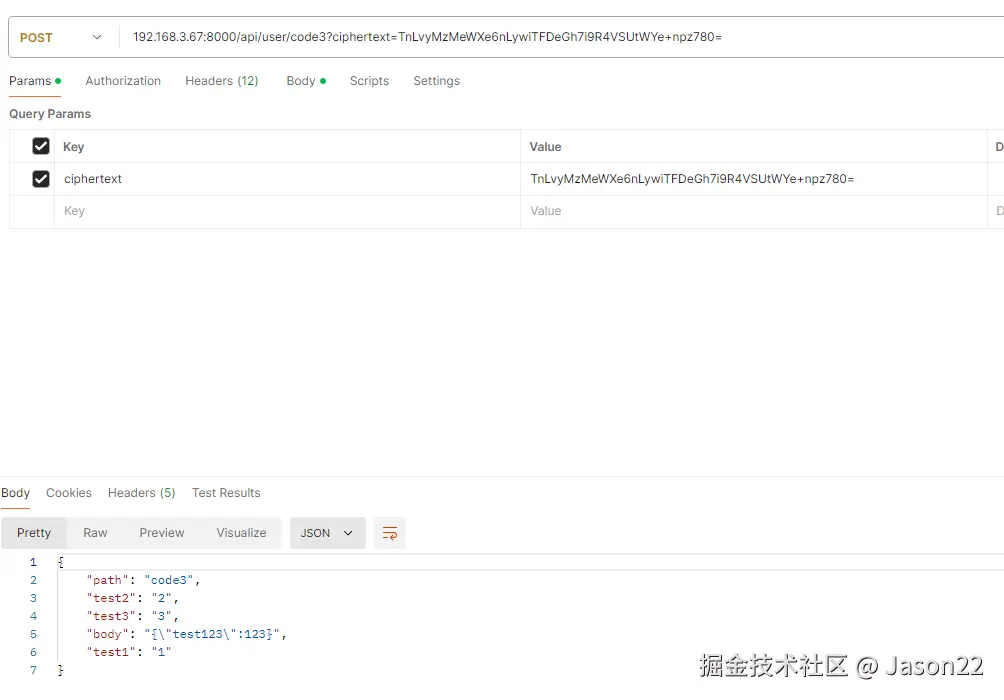Viewport: 1004px width, 700px height.
Task: Click the ciphertext key cell
Action: pyautogui.click(x=287, y=179)
